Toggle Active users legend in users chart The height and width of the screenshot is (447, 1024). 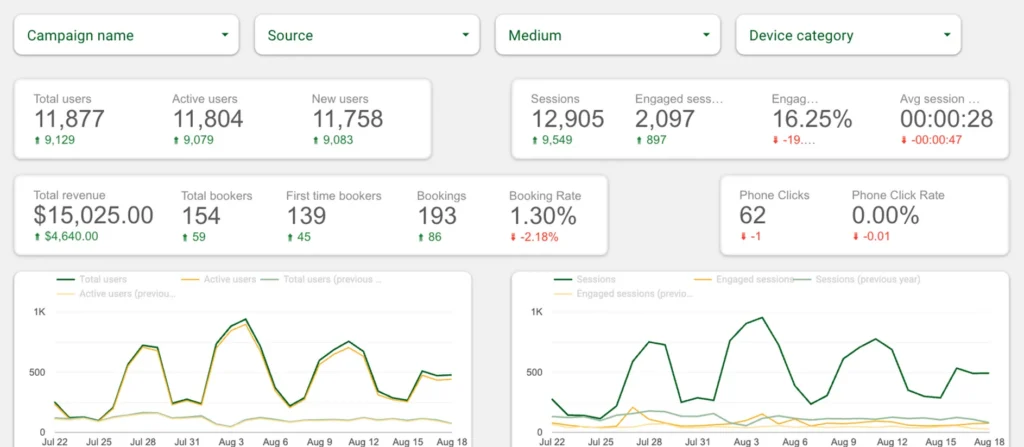pos(219,280)
